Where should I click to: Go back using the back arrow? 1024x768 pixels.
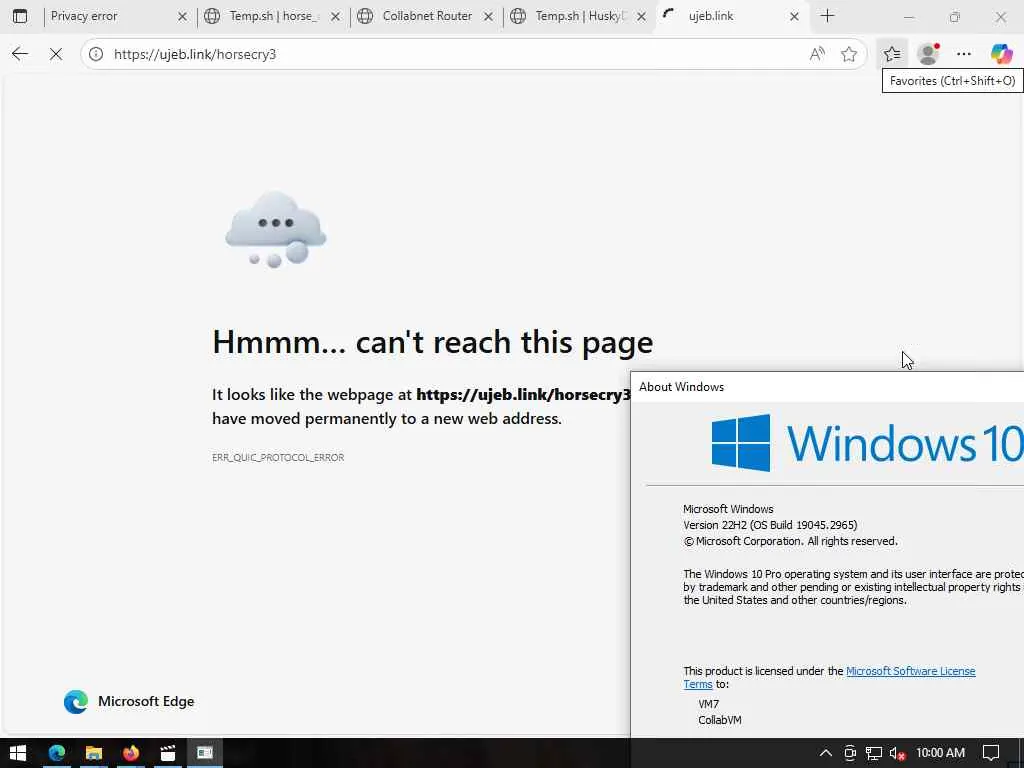pyautogui.click(x=20, y=54)
